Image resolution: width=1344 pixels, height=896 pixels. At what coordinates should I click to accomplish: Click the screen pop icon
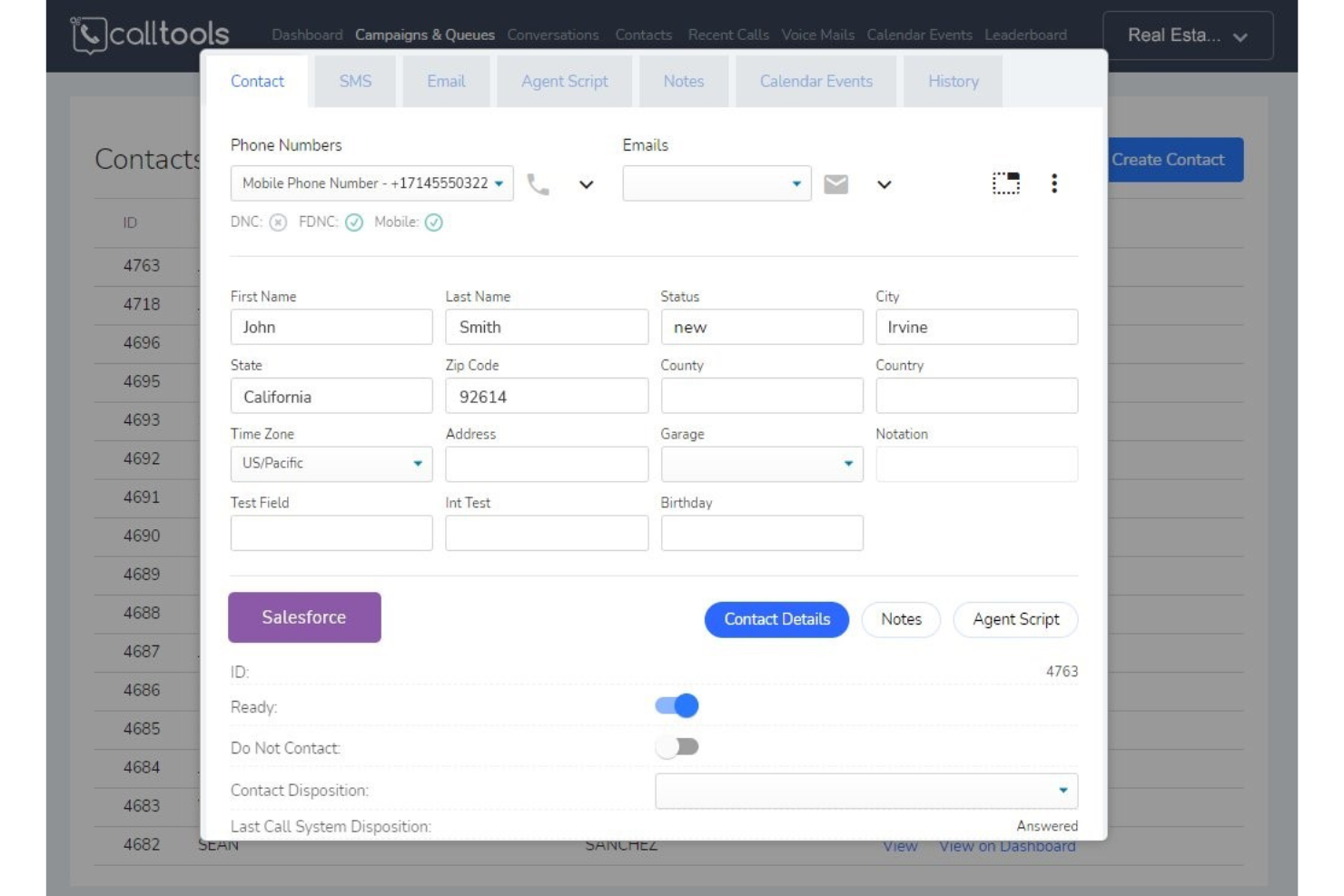[1006, 182]
